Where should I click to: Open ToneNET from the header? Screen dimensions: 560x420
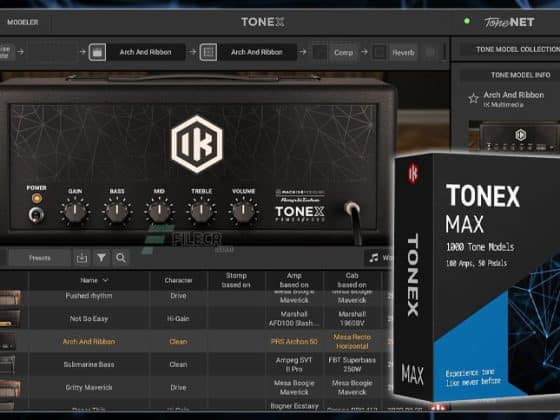click(x=509, y=22)
